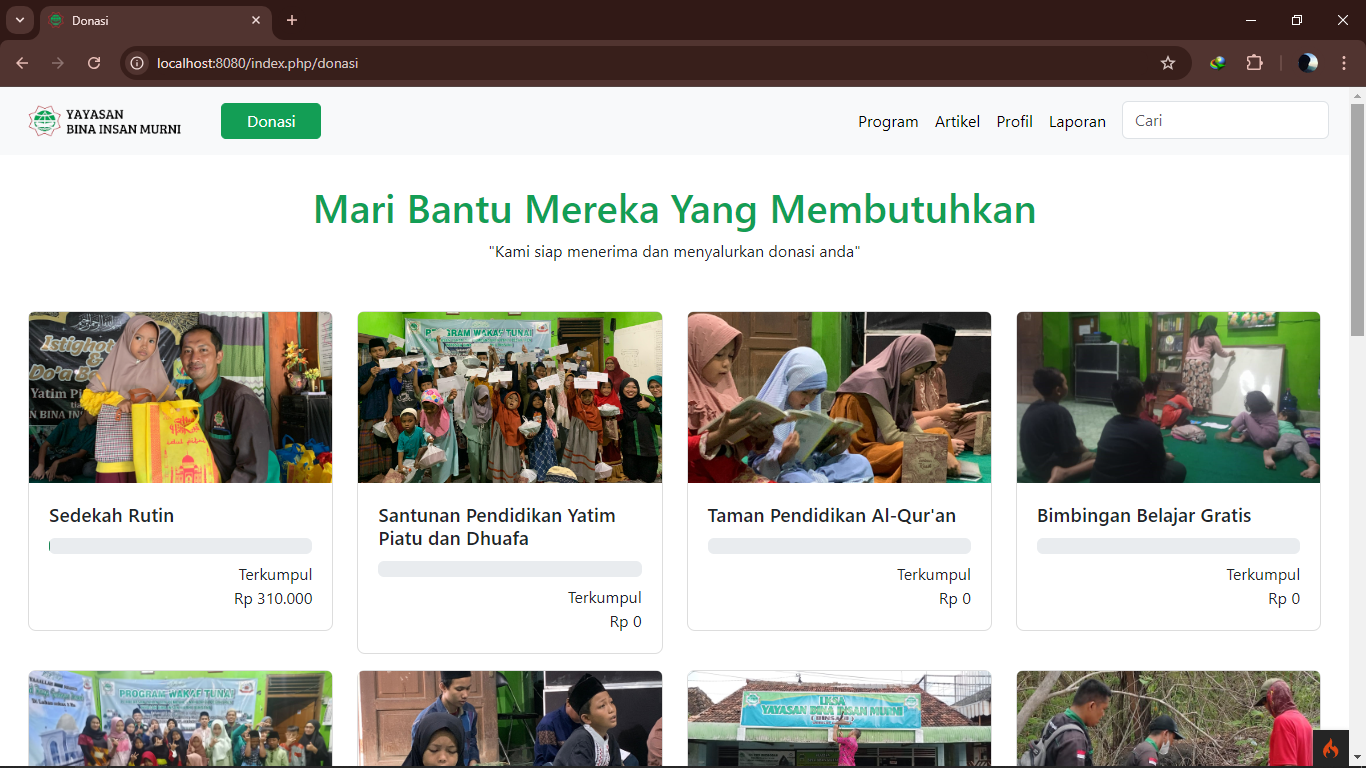This screenshot has height=768, width=1366.
Task: Open the Program menu item
Action: pos(888,122)
